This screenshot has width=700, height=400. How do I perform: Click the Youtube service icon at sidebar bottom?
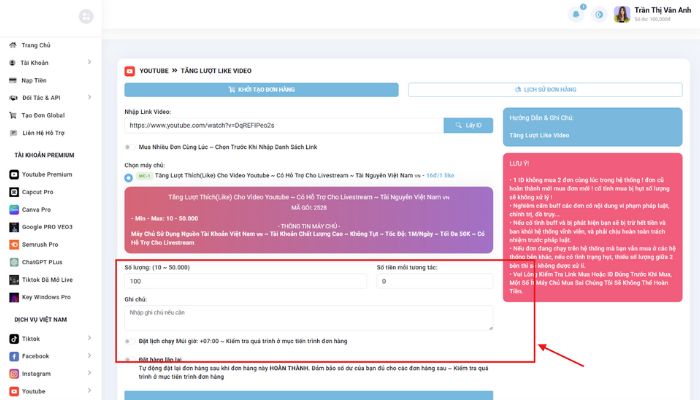(14, 392)
